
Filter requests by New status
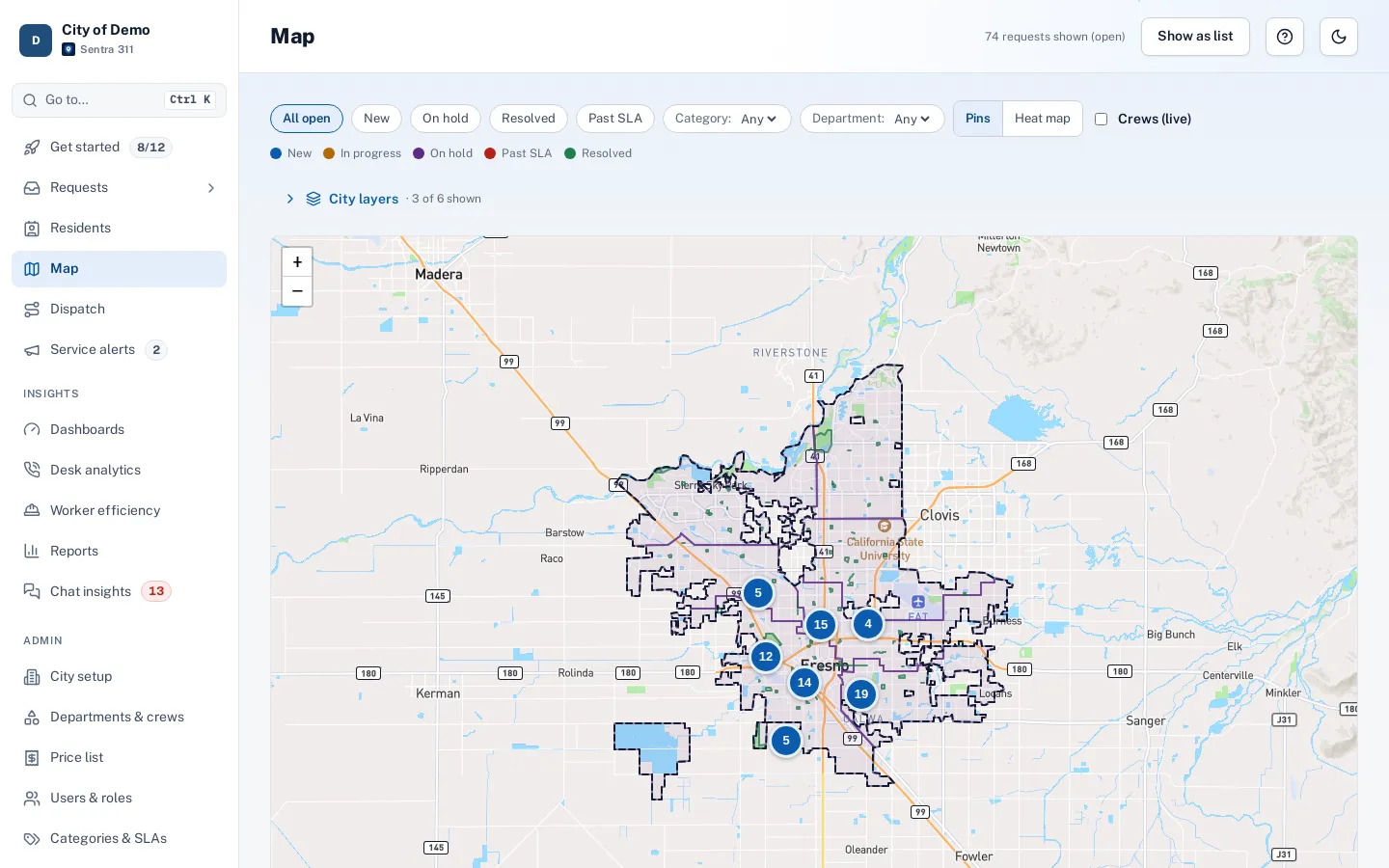point(376,119)
